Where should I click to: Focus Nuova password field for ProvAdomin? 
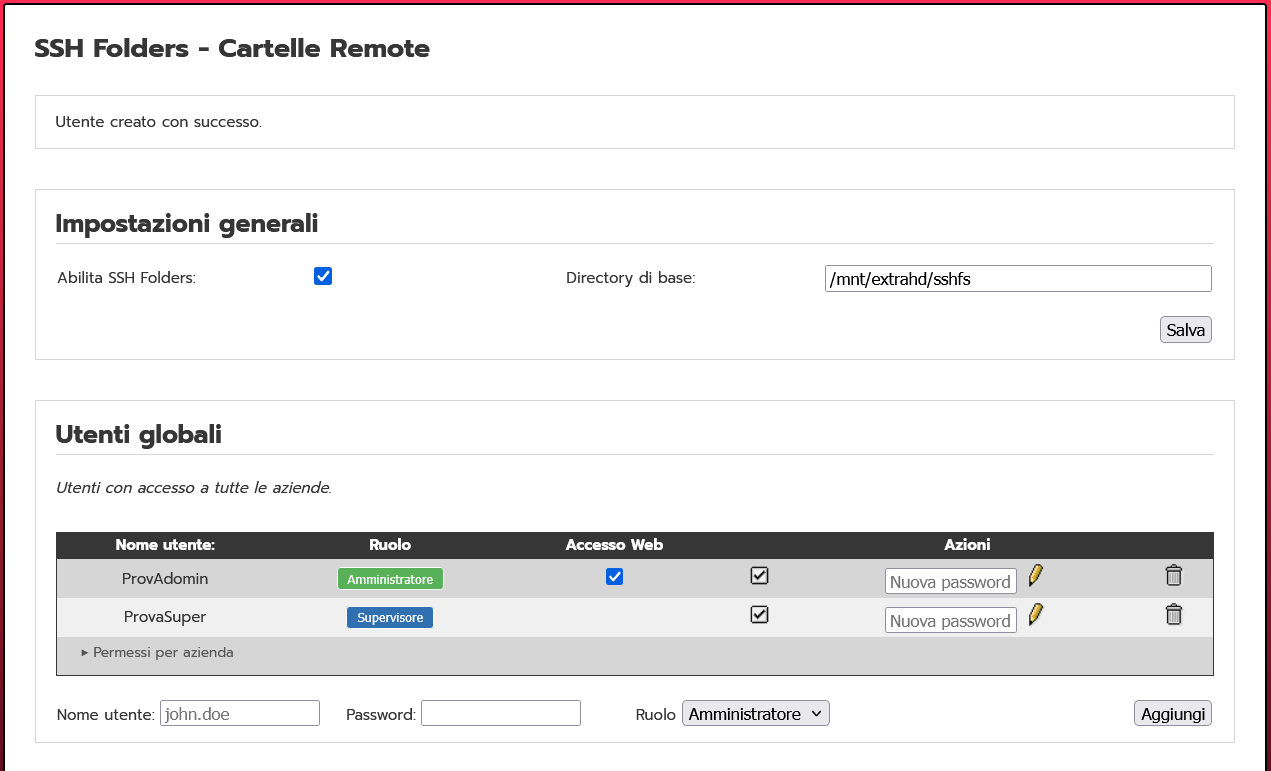[x=950, y=582]
